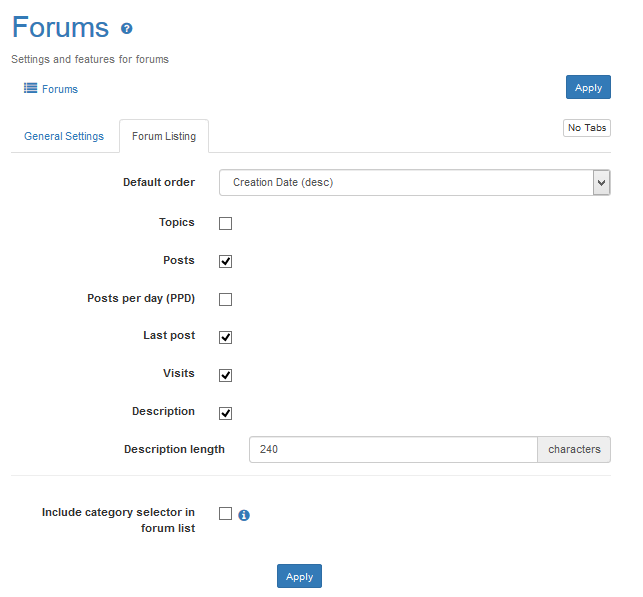The width and height of the screenshot is (643, 597).
Task: Click the list icon next to Forums link
Action: pos(30,88)
